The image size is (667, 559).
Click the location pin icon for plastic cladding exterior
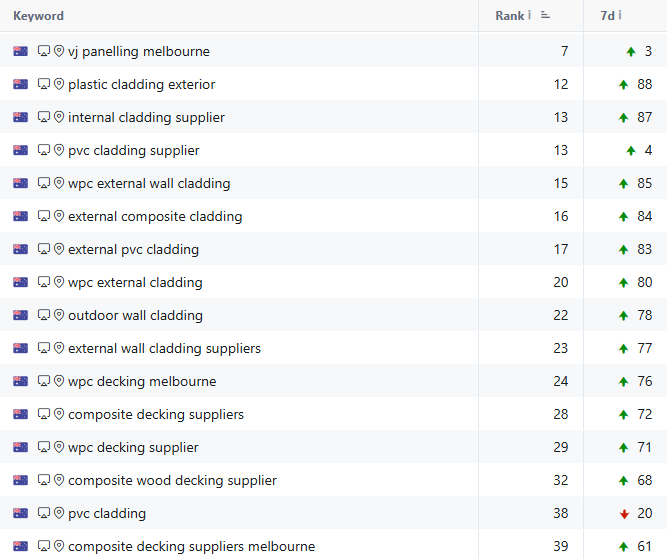[x=59, y=84]
